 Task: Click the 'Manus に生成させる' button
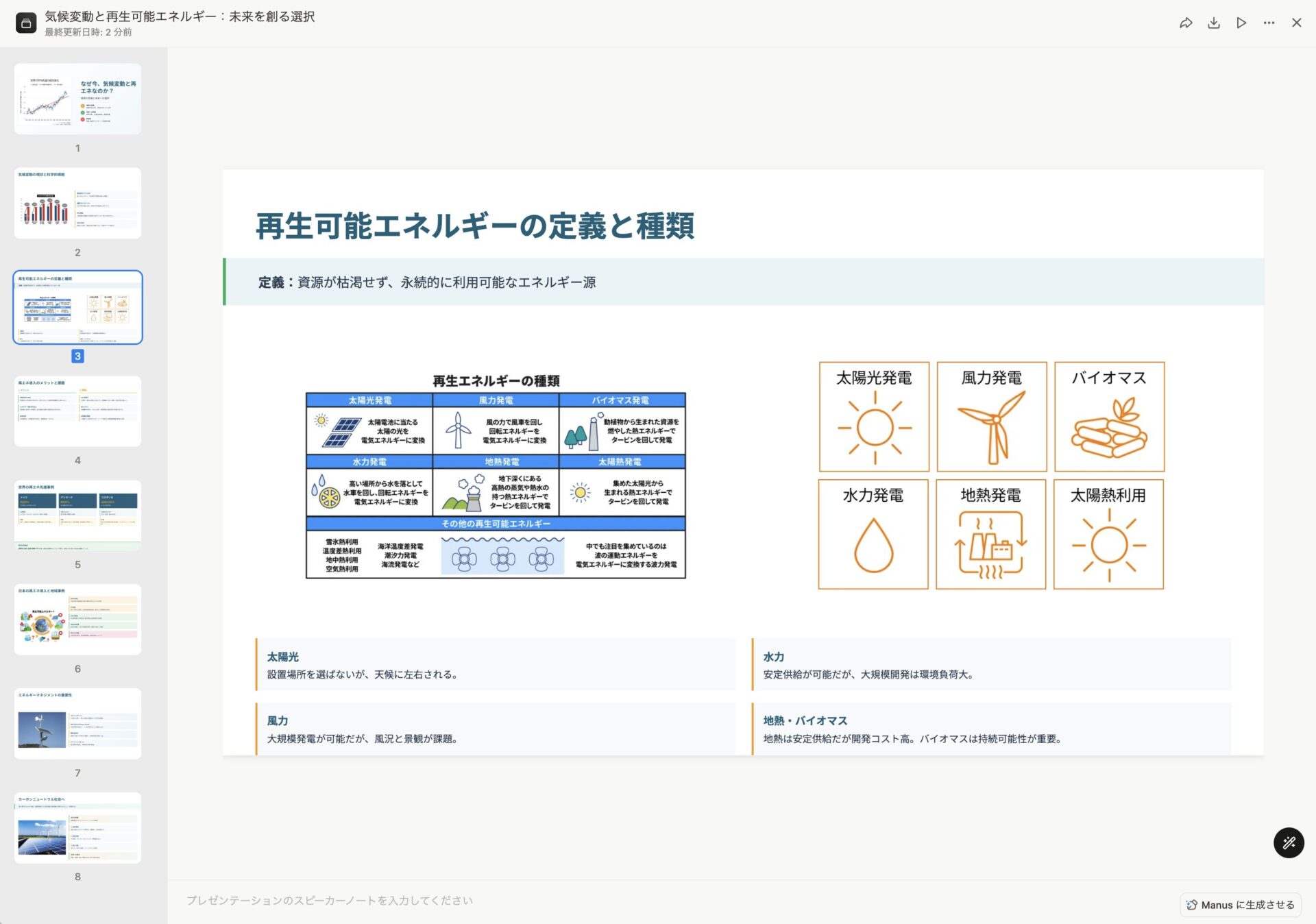coord(1239,904)
